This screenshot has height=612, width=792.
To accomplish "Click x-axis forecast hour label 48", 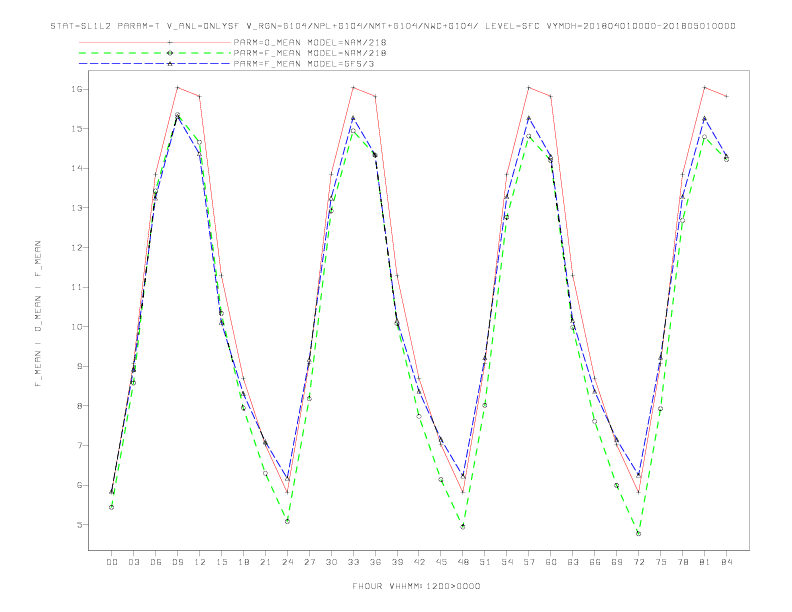I will (x=463, y=562).
